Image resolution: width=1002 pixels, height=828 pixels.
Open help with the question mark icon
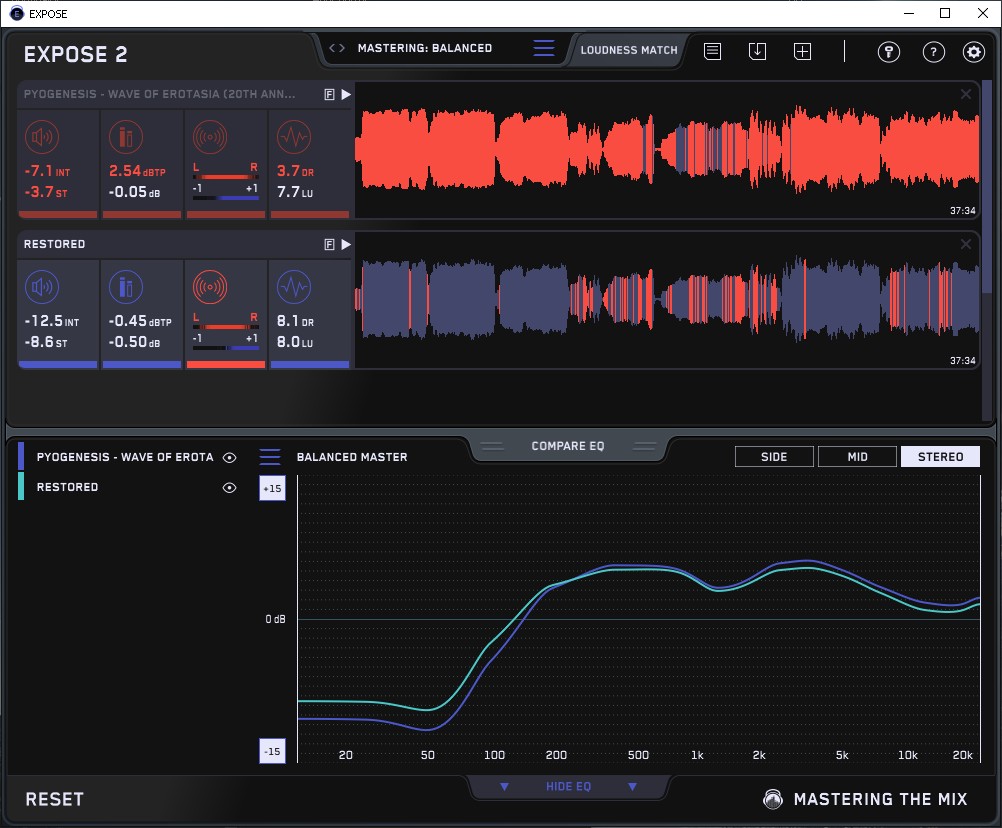tap(934, 52)
